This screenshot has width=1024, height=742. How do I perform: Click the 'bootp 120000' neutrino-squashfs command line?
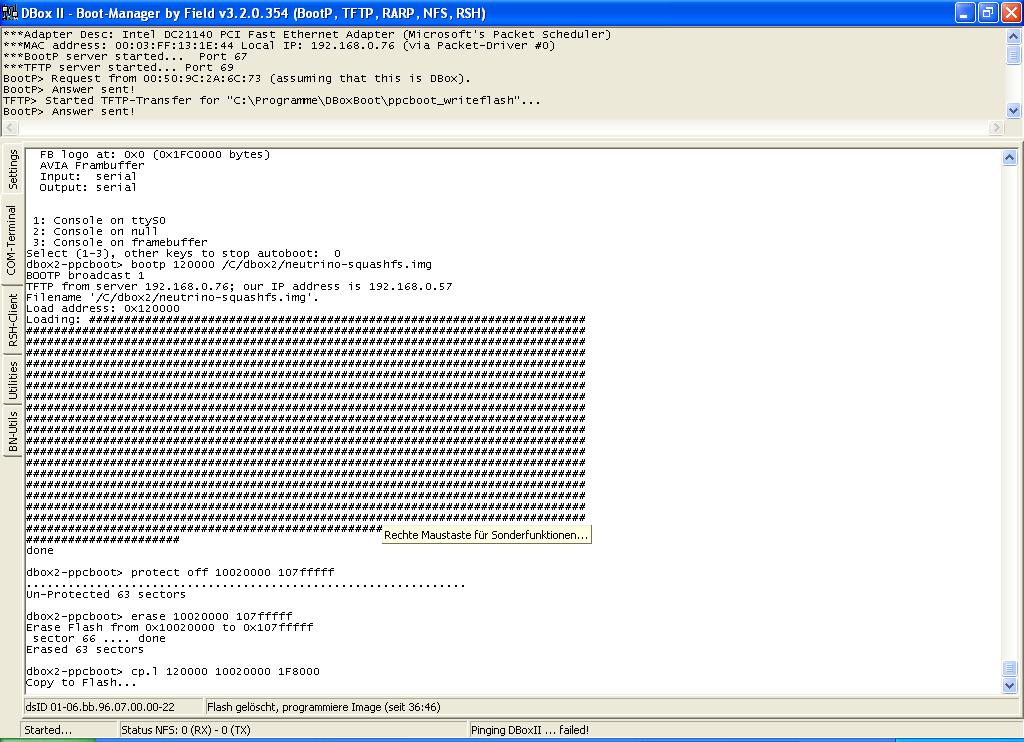coord(229,264)
